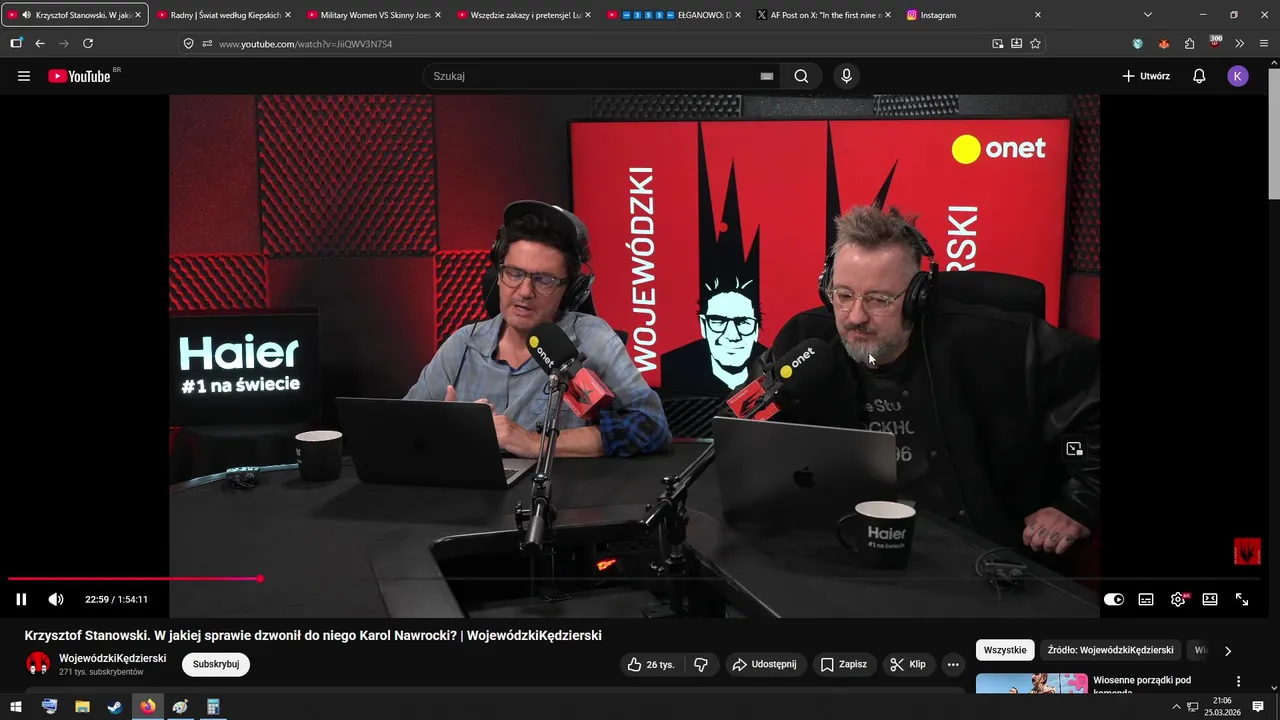Open more actions three-dot menu
This screenshot has width=1280, height=720.
tap(953, 664)
